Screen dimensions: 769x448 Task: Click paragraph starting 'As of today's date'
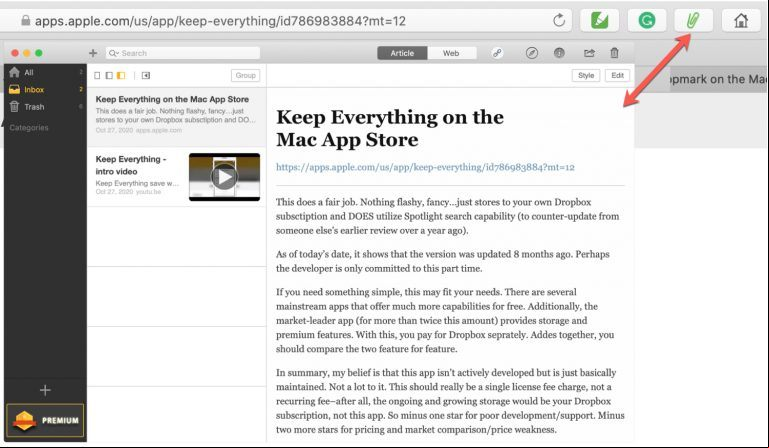click(x=442, y=261)
